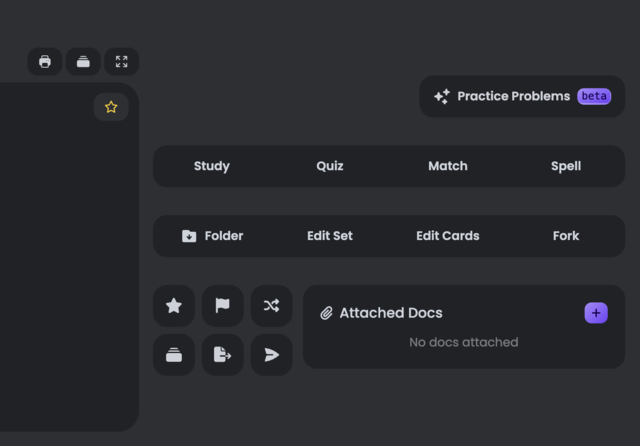The image size is (640, 446).
Task: Click the export document icon
Action: (222, 355)
